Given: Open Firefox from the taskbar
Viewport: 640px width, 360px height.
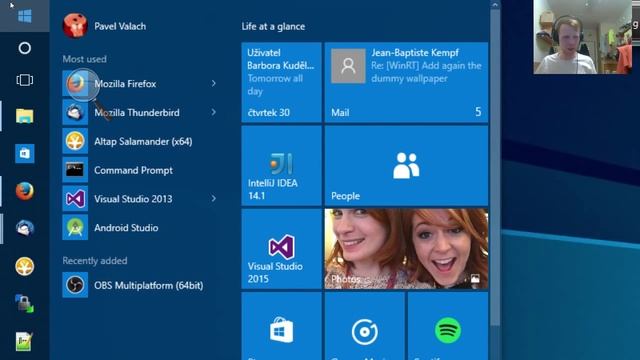Looking at the screenshot, I should pos(24,191).
